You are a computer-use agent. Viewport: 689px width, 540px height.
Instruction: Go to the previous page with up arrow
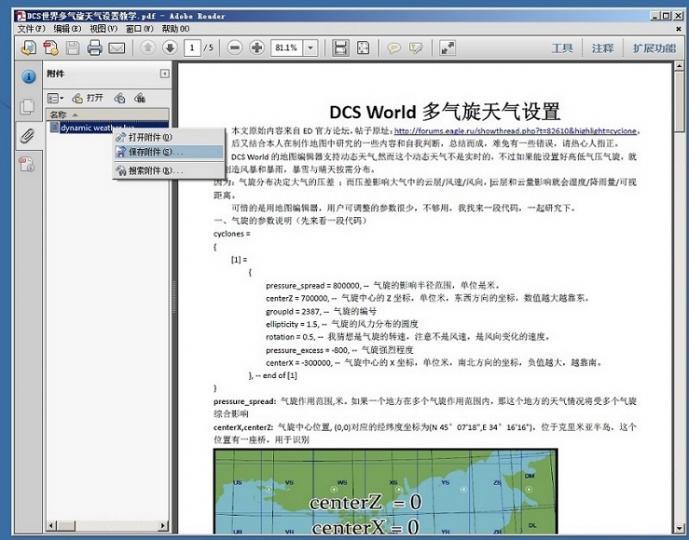coord(148,48)
